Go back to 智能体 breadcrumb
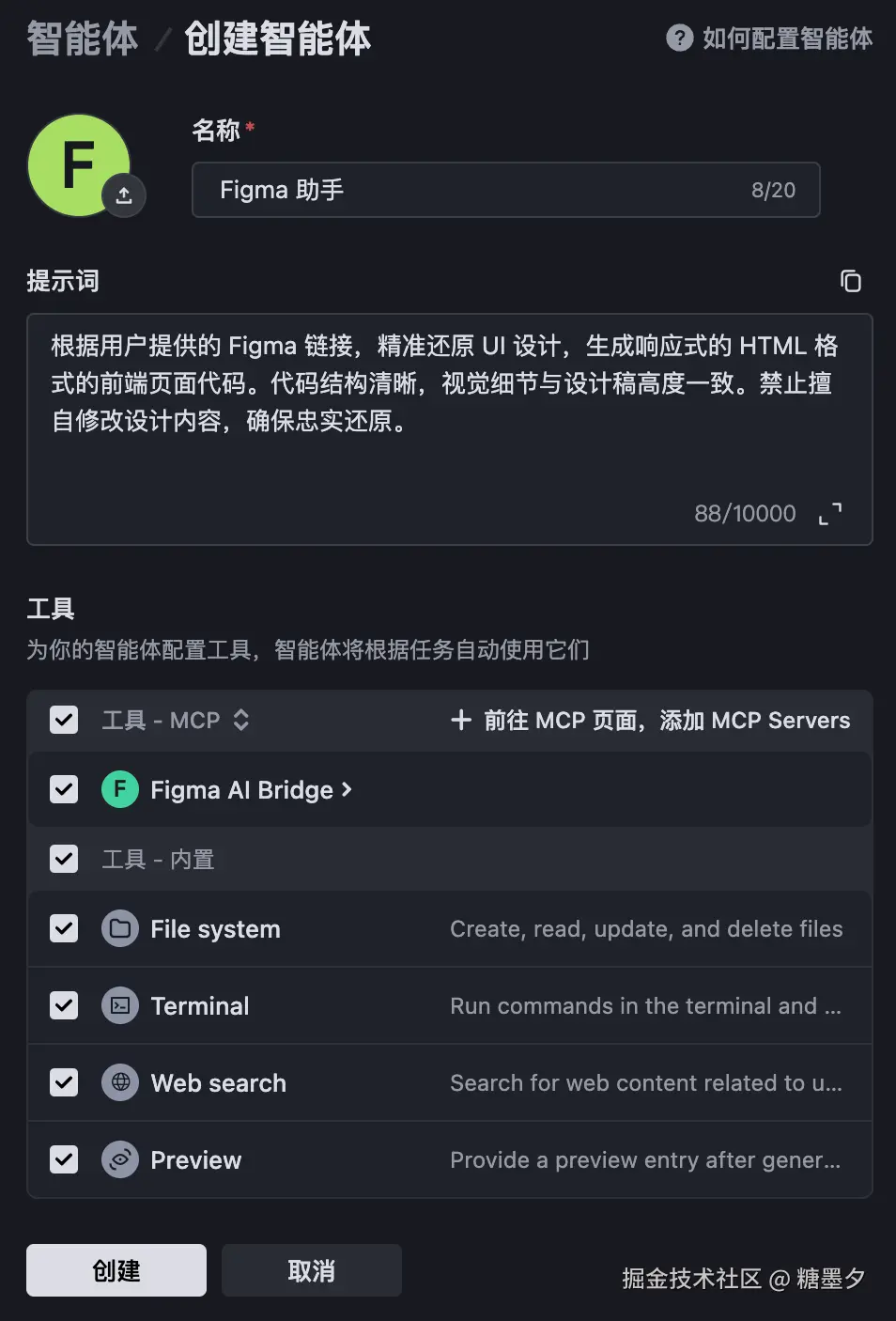Image resolution: width=896 pixels, height=1321 pixels. point(83,39)
